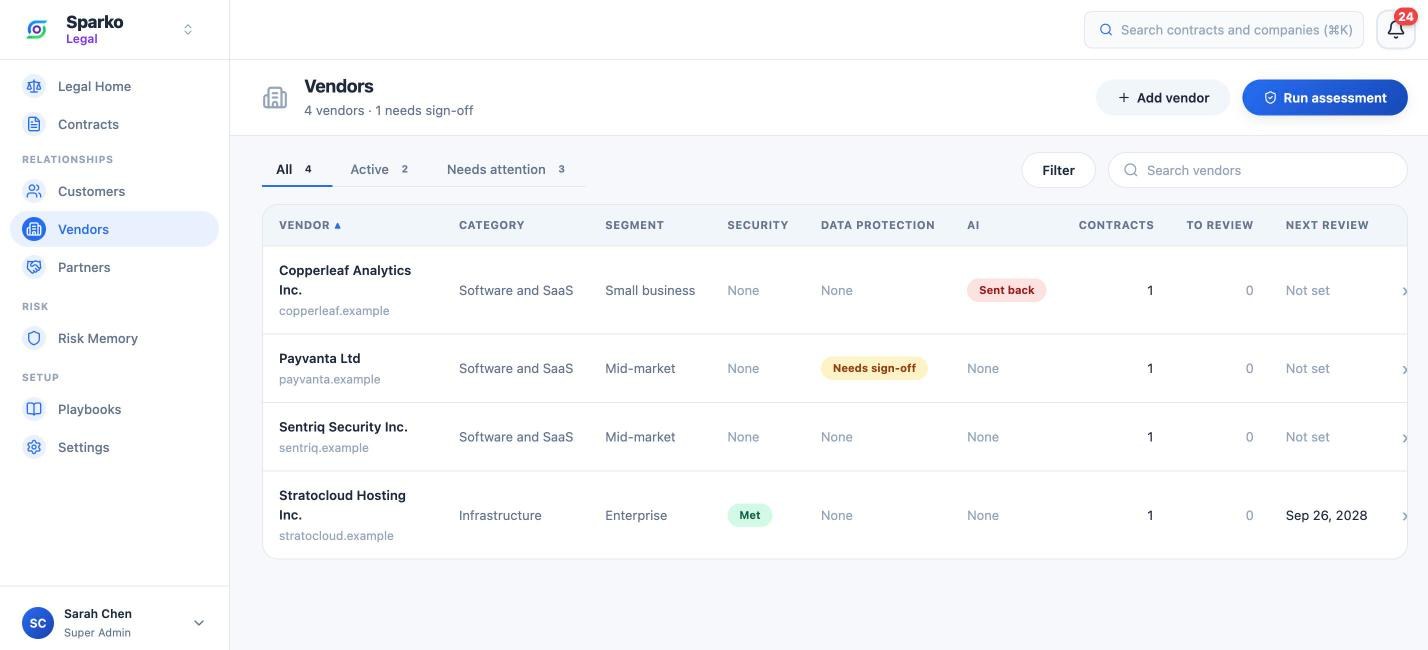Click the Enterprise segment cell
This screenshot has height=650, width=1428.
point(636,515)
